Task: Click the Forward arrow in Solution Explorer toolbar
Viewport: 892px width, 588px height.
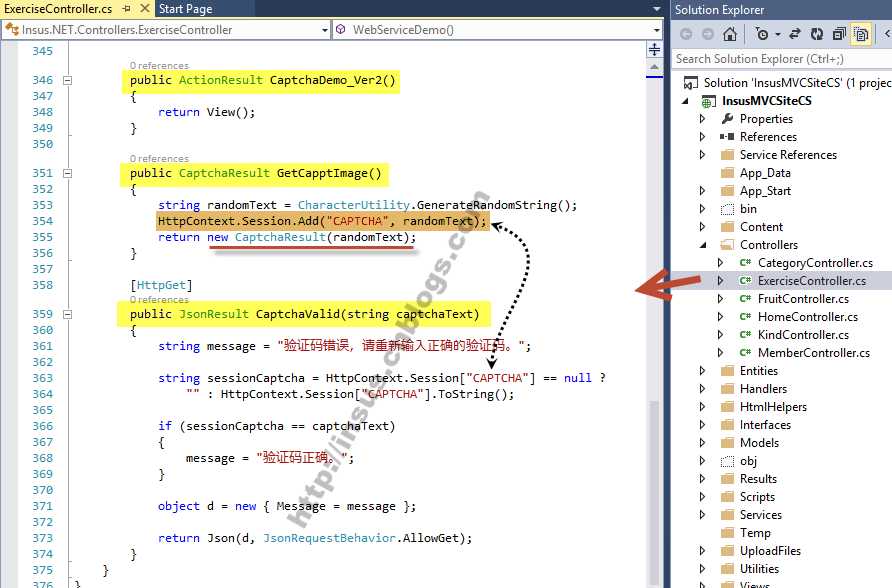Action: (x=708, y=35)
